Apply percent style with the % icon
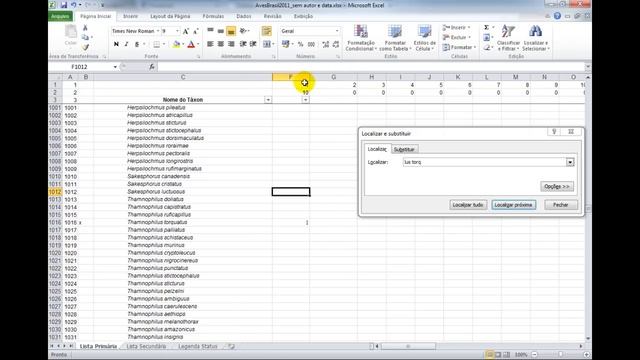Viewport: 640px width, 360px height. (300, 44)
